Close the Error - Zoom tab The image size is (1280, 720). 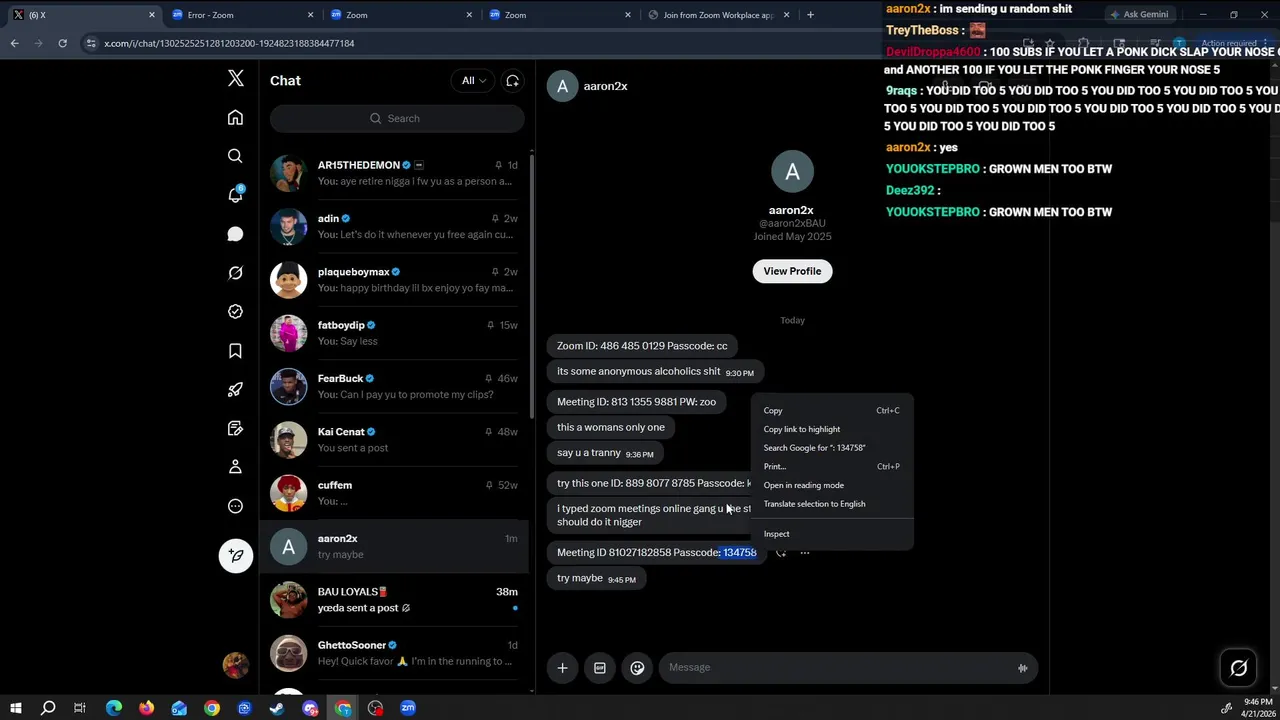pos(310,15)
